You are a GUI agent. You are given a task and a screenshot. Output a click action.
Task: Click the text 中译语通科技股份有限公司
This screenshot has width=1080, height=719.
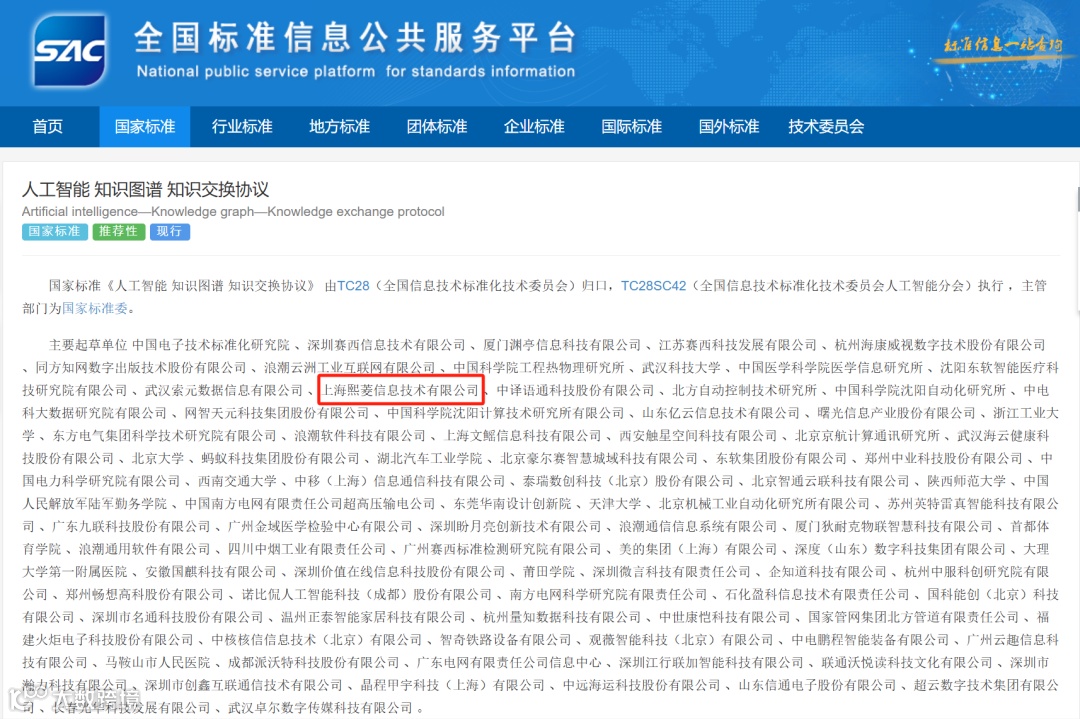[x=576, y=390]
